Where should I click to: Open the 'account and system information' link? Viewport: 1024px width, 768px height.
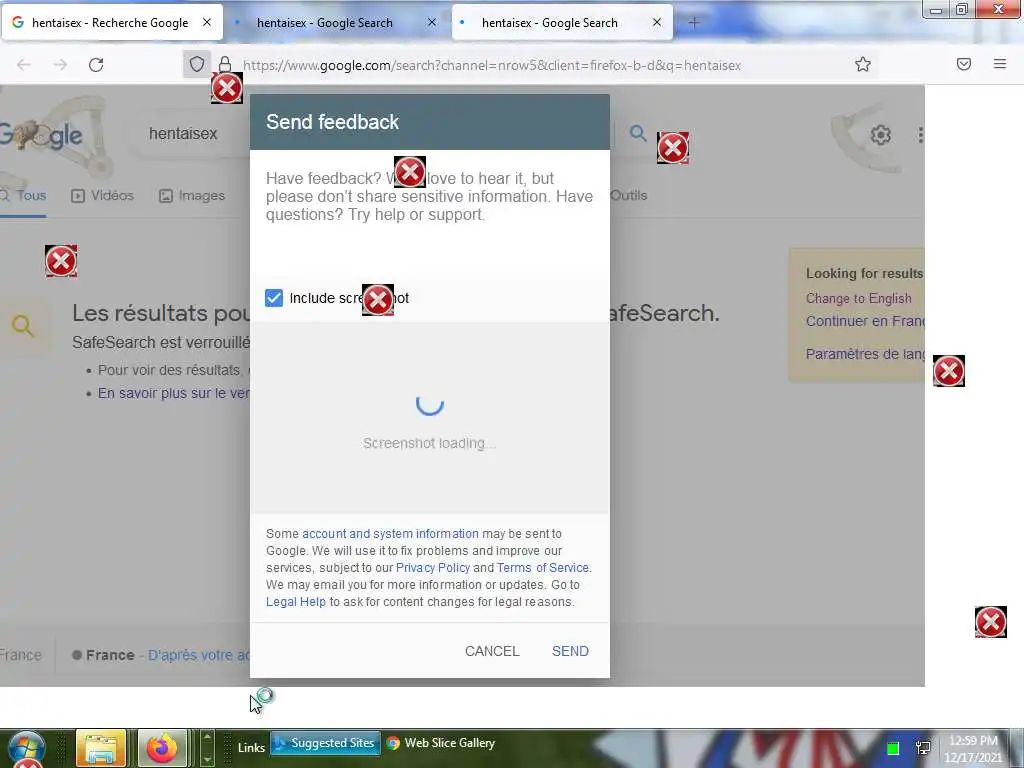coord(390,534)
